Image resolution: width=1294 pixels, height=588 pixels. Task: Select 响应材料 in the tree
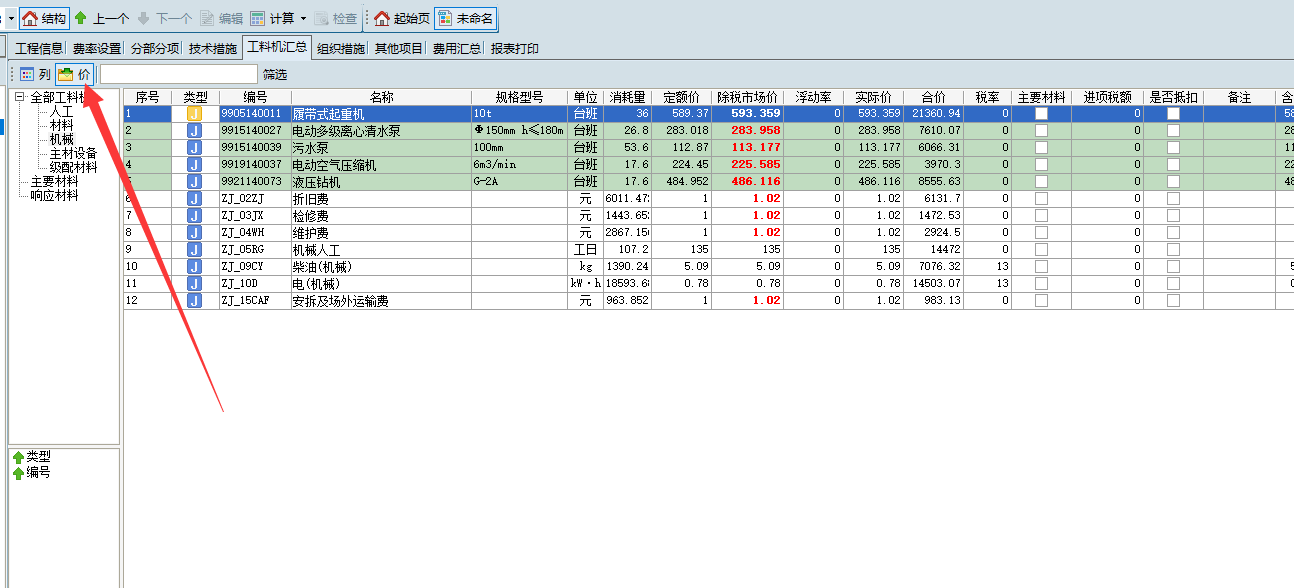tap(54, 195)
